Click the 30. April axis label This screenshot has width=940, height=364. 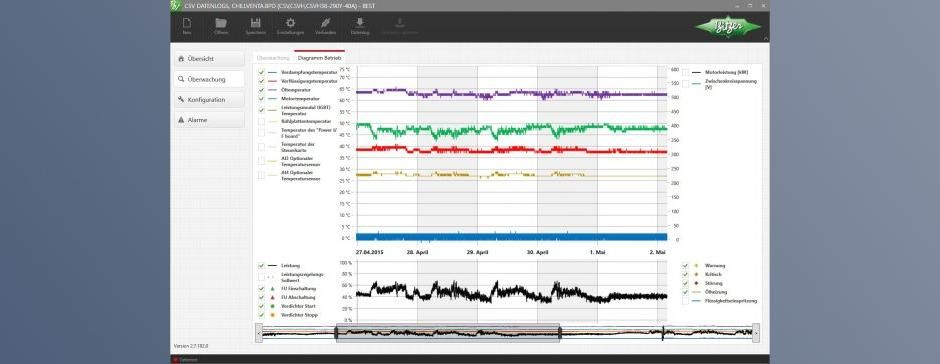coord(538,252)
